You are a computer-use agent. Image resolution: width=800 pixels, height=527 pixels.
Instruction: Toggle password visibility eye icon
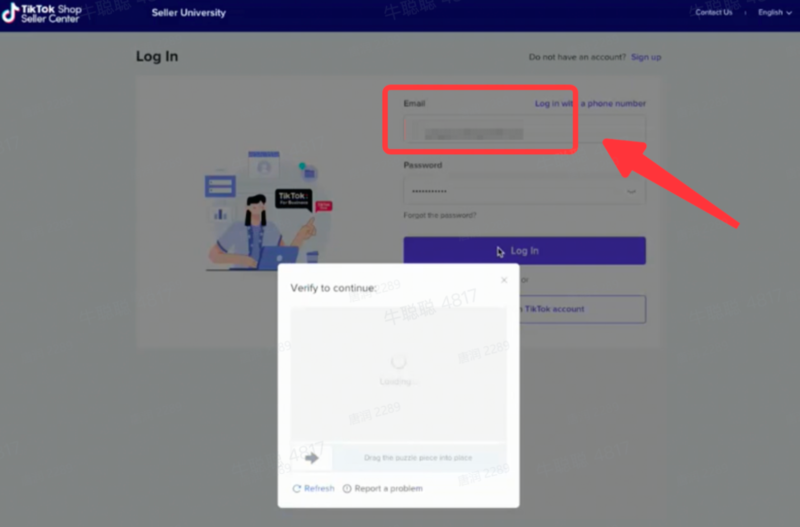[x=631, y=190]
